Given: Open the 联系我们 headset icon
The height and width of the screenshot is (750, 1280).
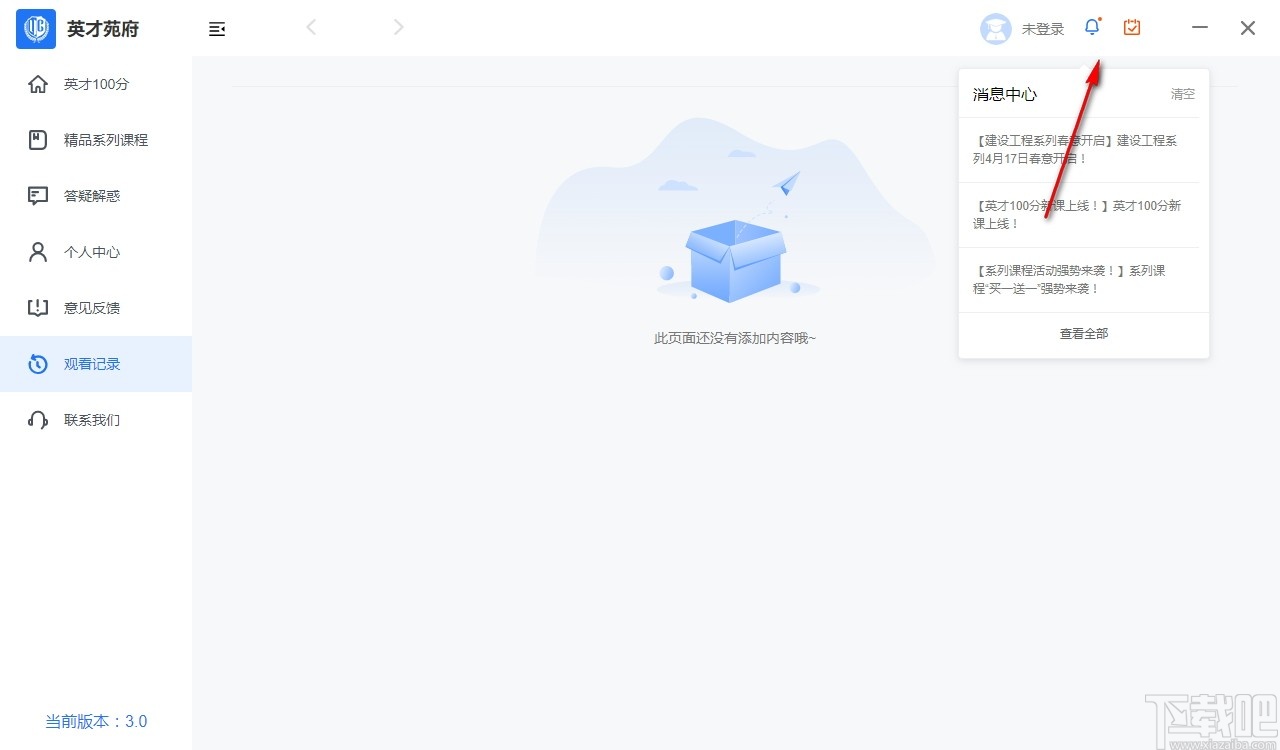Looking at the screenshot, I should pos(38,420).
